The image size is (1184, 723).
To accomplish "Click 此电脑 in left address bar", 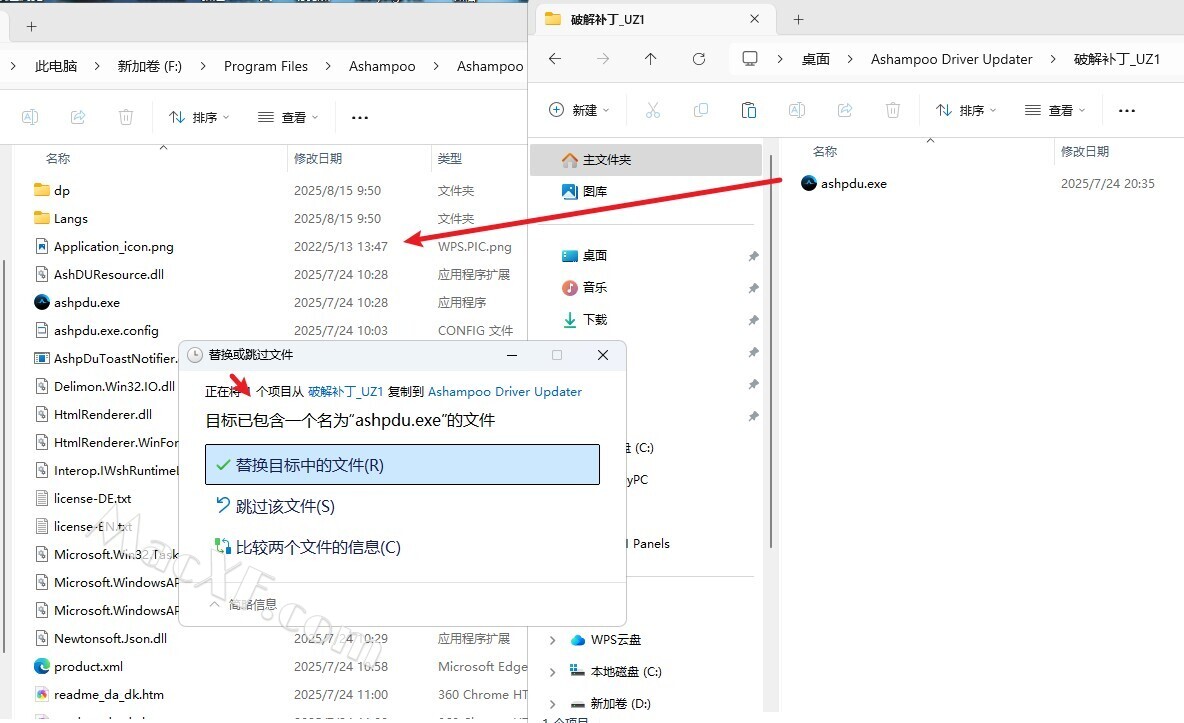I will 56,66.
